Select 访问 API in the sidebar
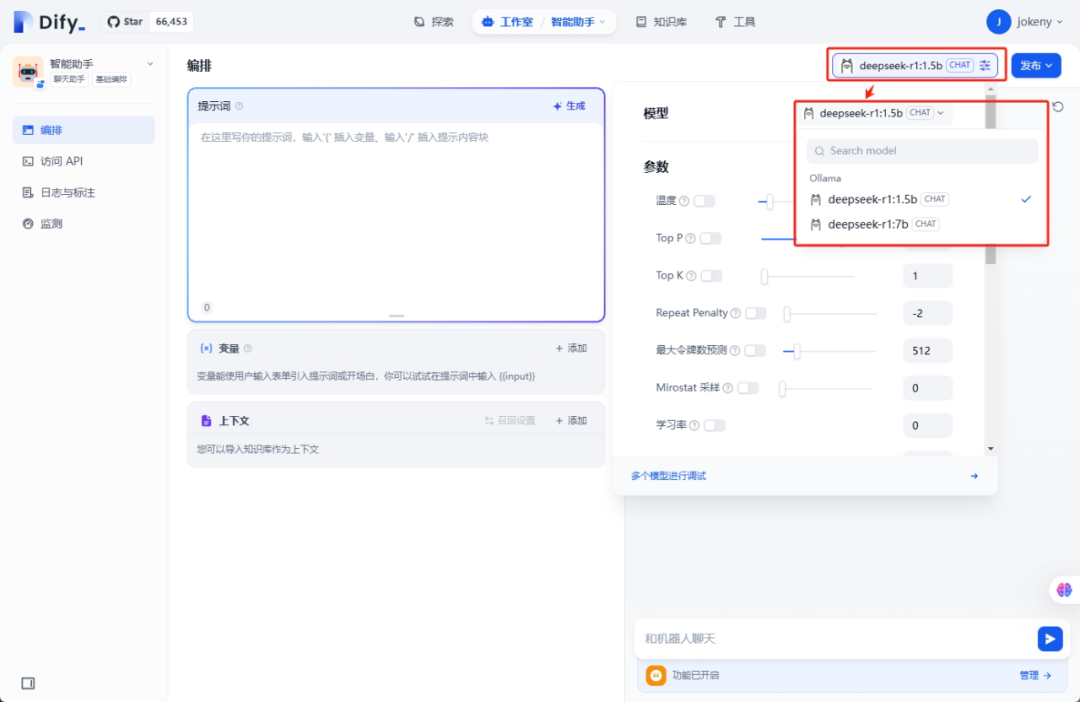The width and height of the screenshot is (1080, 702). (83, 161)
